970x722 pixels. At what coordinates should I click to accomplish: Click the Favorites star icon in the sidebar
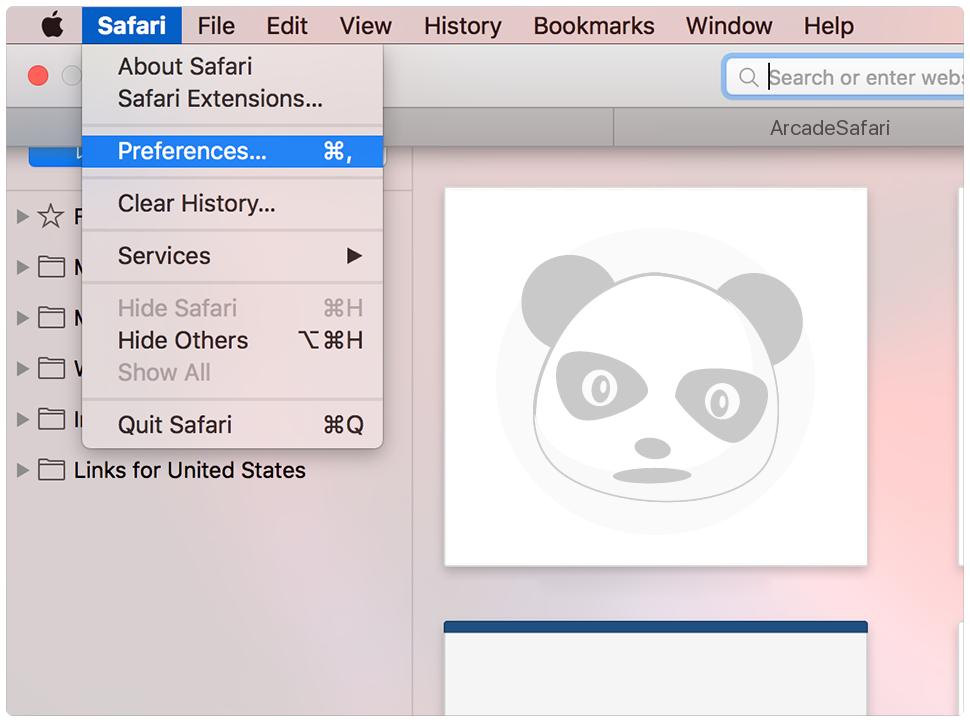(50, 216)
